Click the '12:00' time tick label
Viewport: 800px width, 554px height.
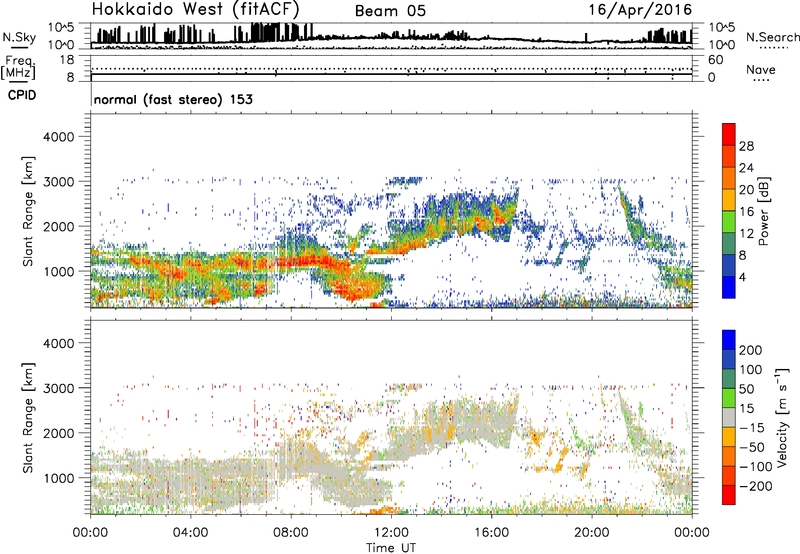(x=391, y=533)
